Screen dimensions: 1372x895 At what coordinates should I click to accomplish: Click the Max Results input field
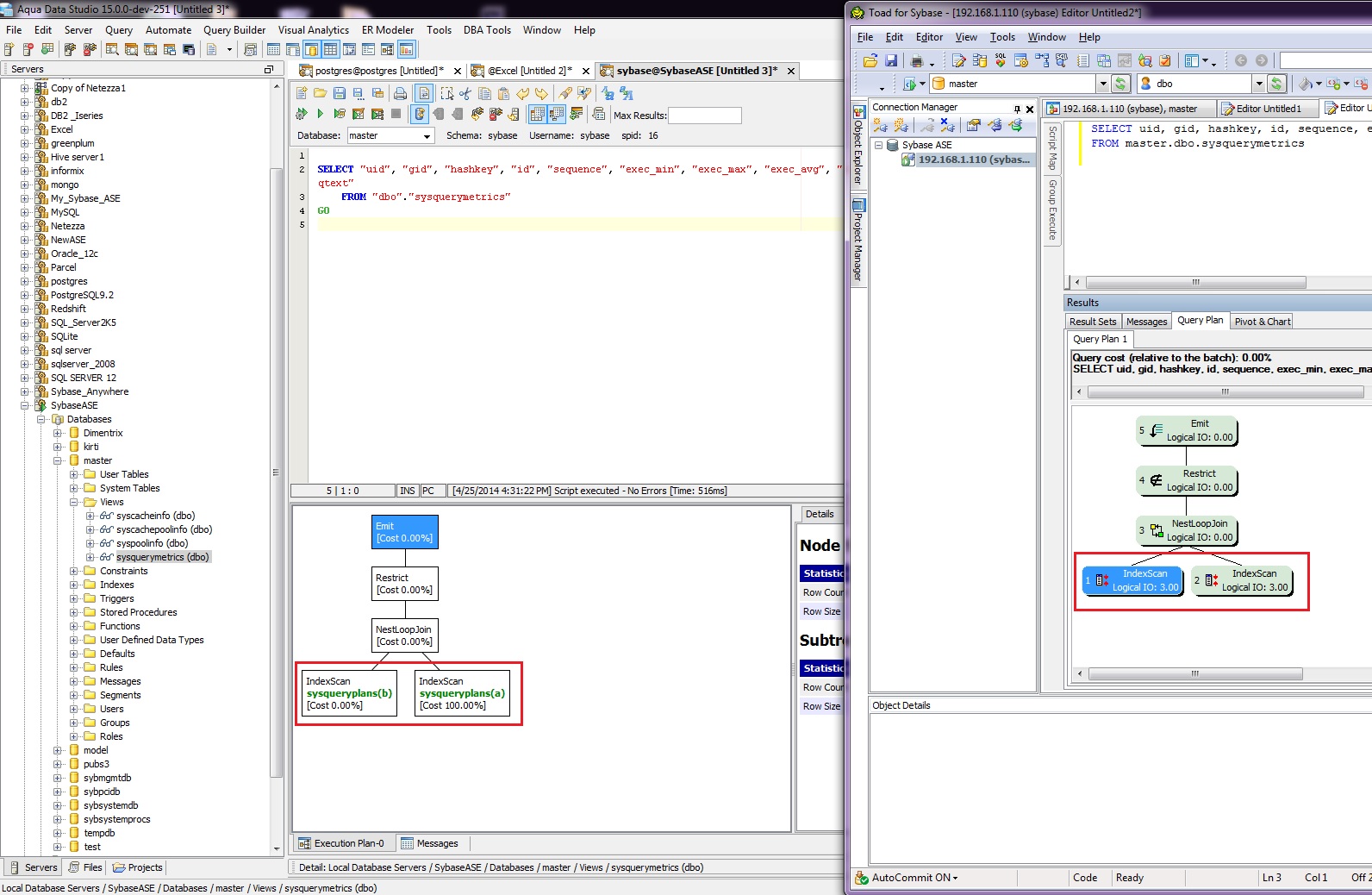point(705,116)
